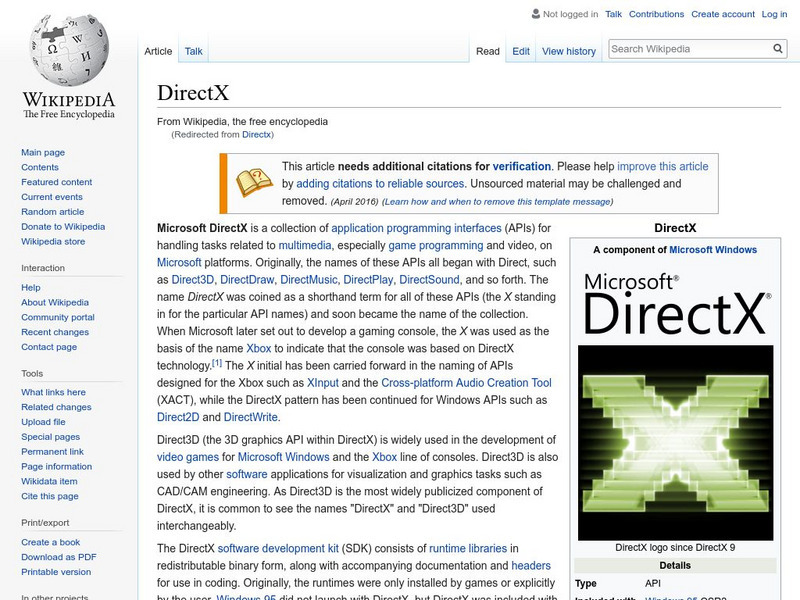The height and width of the screenshot is (600, 800).
Task: Open the Contributions link
Action: (x=656, y=14)
